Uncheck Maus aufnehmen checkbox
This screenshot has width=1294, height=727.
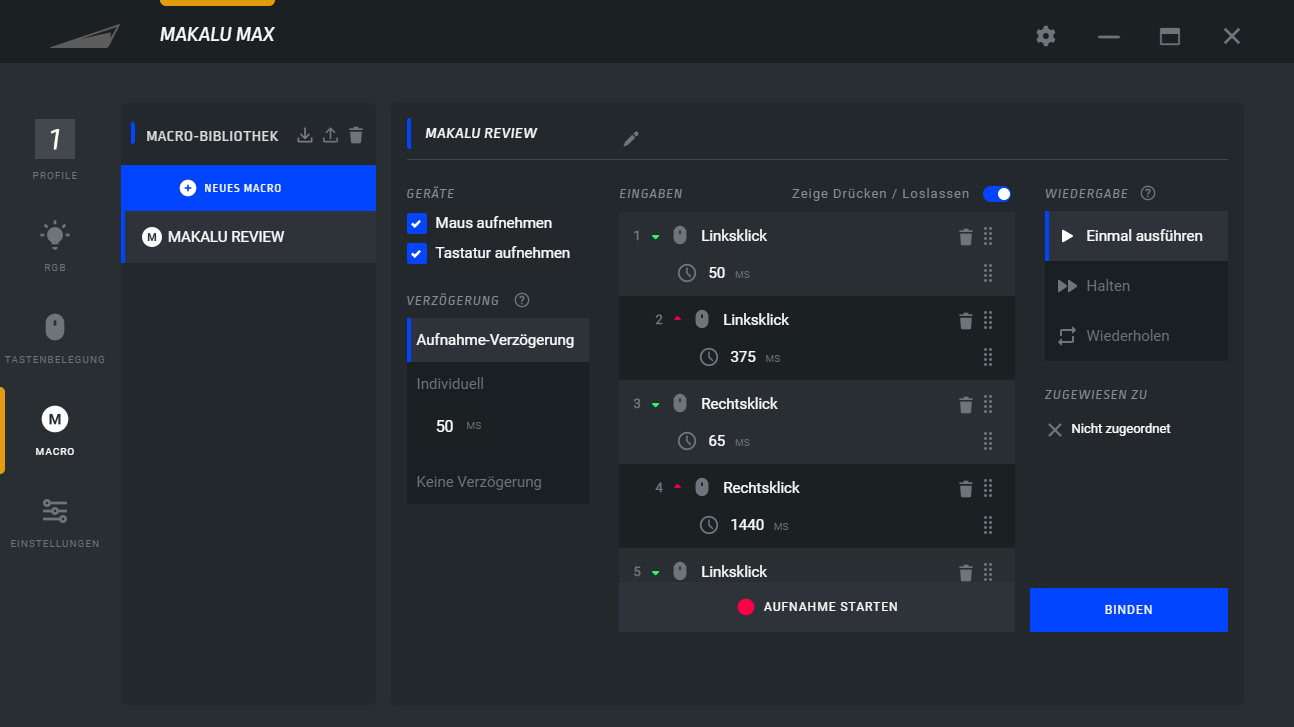coord(417,223)
